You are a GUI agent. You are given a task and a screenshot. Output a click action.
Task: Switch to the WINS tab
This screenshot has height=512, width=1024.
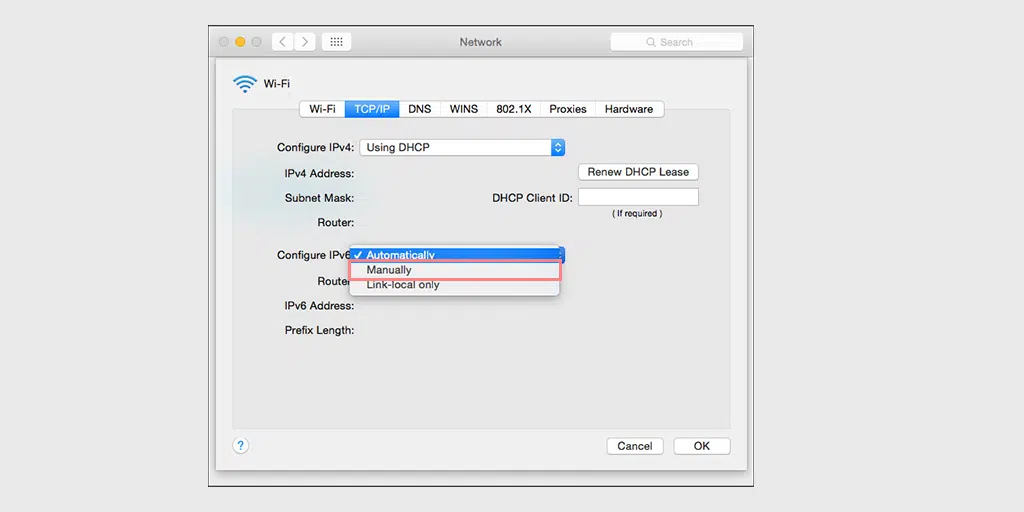coord(464,109)
